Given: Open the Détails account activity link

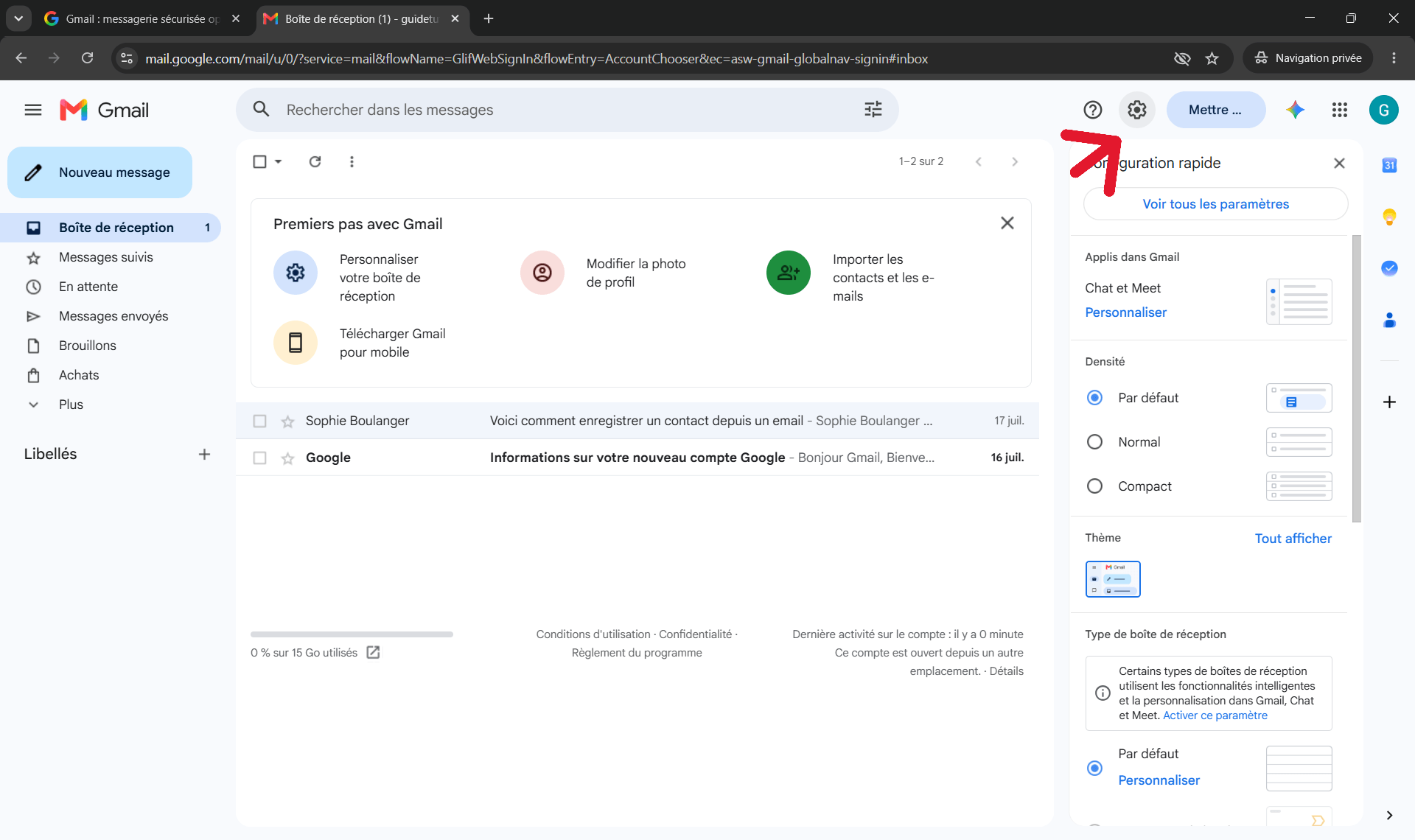Looking at the screenshot, I should [1006, 671].
